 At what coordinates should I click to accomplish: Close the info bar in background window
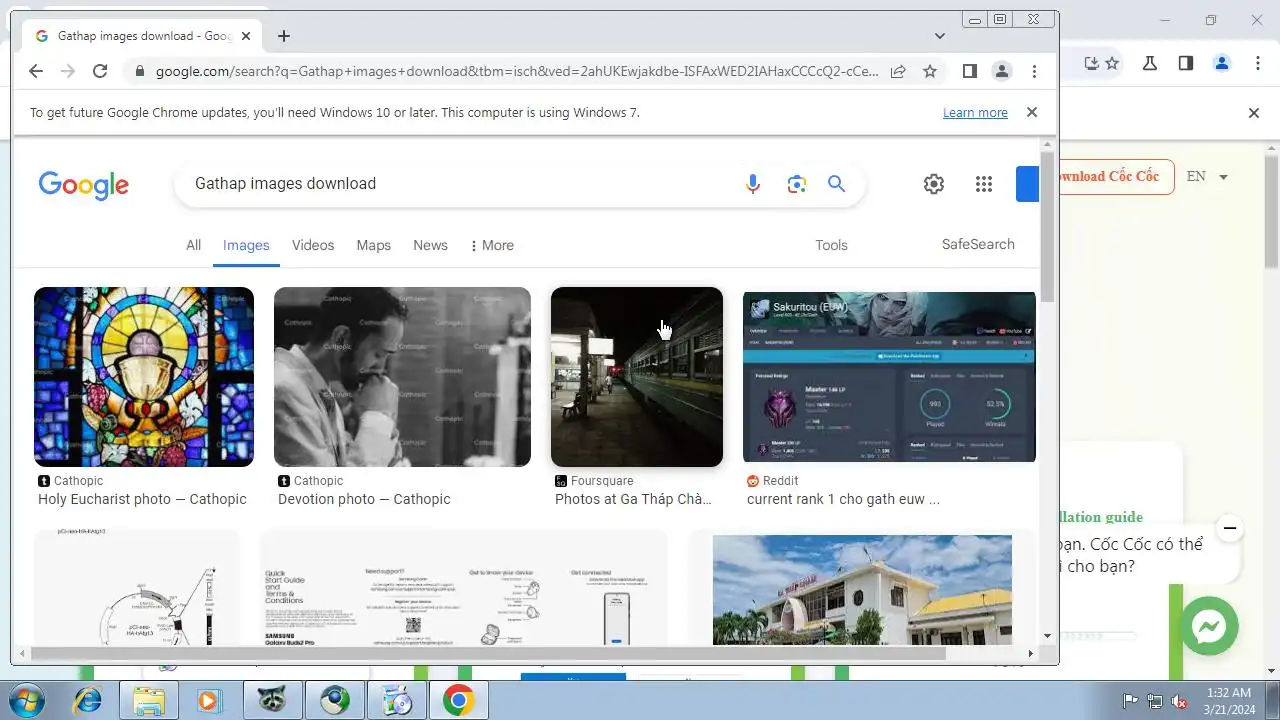click(x=1254, y=113)
